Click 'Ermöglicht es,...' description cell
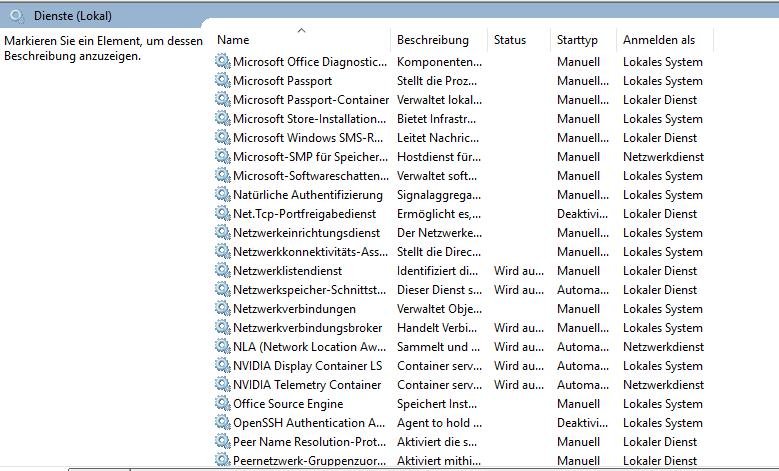This screenshot has width=779, height=471. click(439, 214)
